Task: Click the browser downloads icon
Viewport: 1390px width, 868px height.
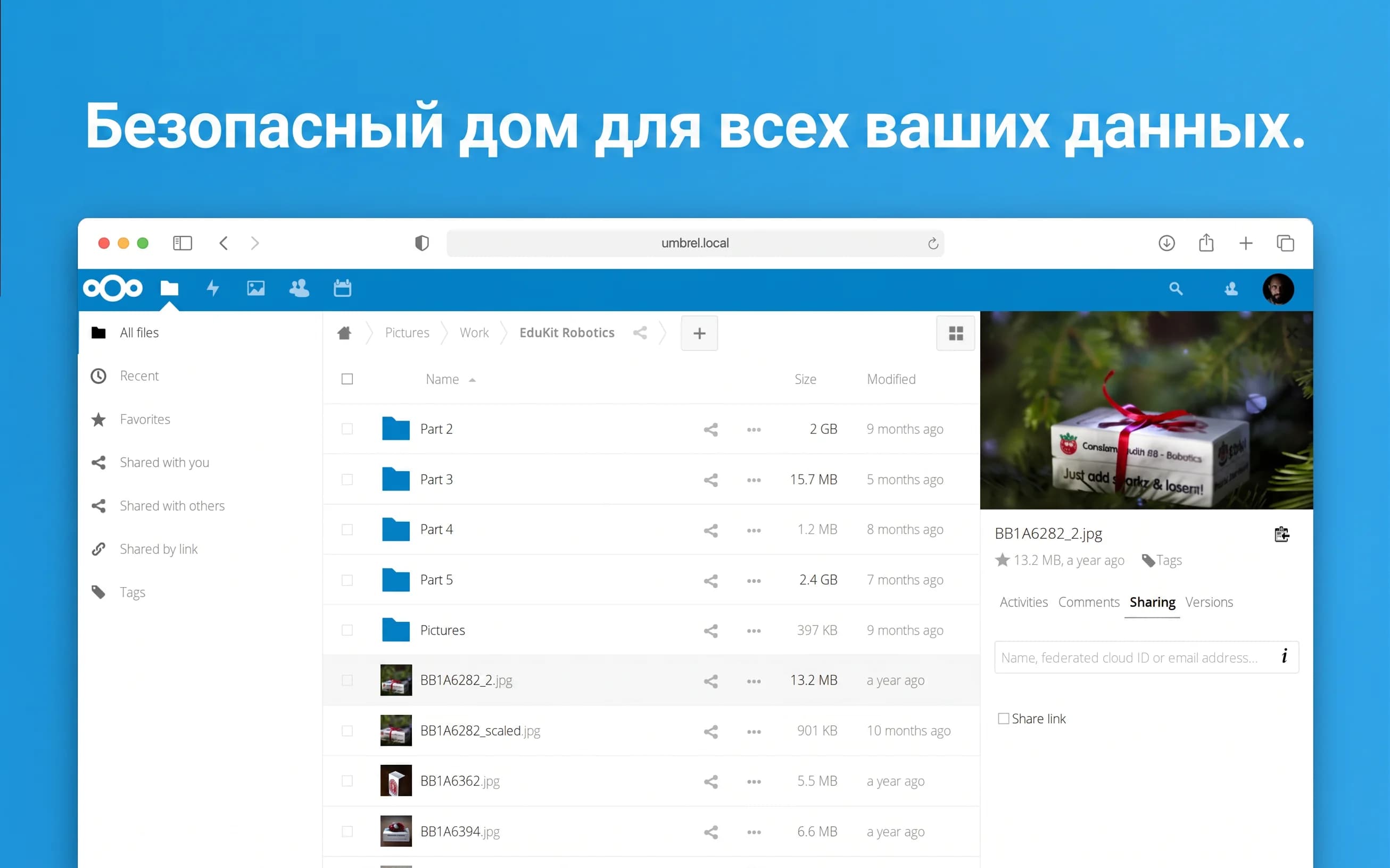Action: pos(1166,243)
